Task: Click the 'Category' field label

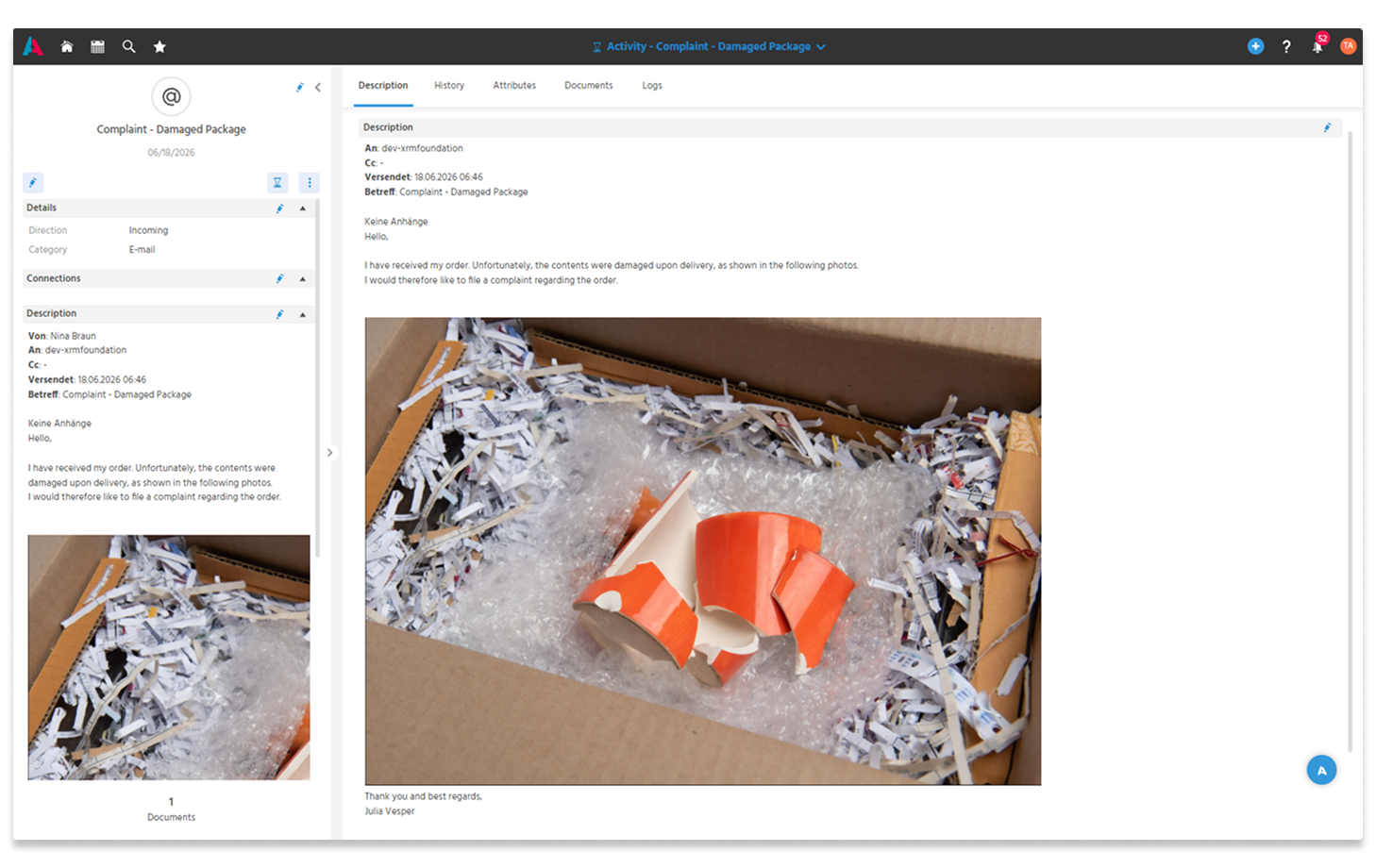Action: [47, 250]
